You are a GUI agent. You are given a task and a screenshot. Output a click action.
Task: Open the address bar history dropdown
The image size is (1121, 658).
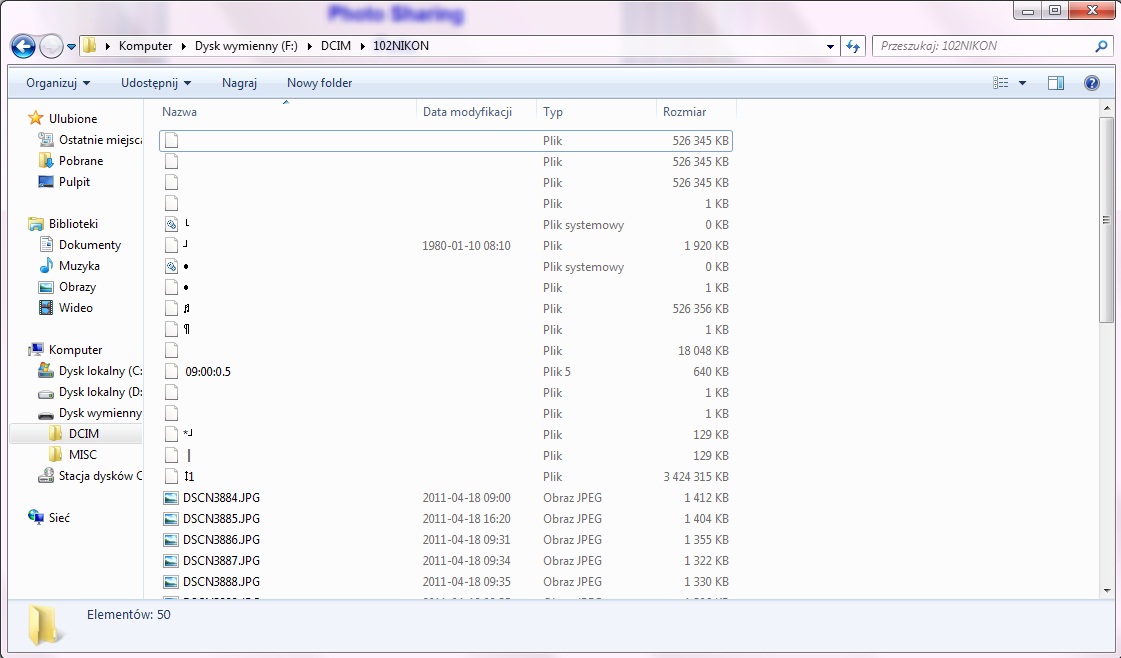(x=830, y=46)
